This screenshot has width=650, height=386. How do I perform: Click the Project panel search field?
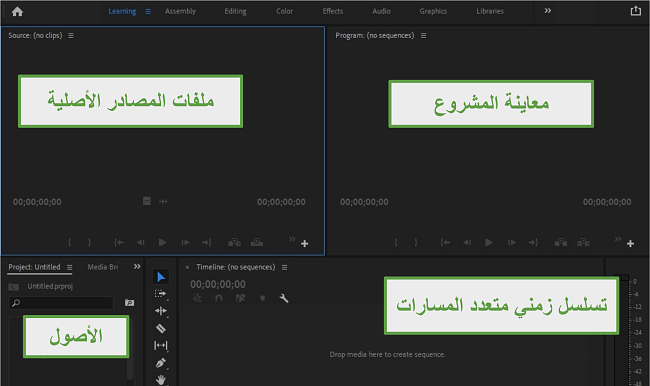[x=61, y=303]
